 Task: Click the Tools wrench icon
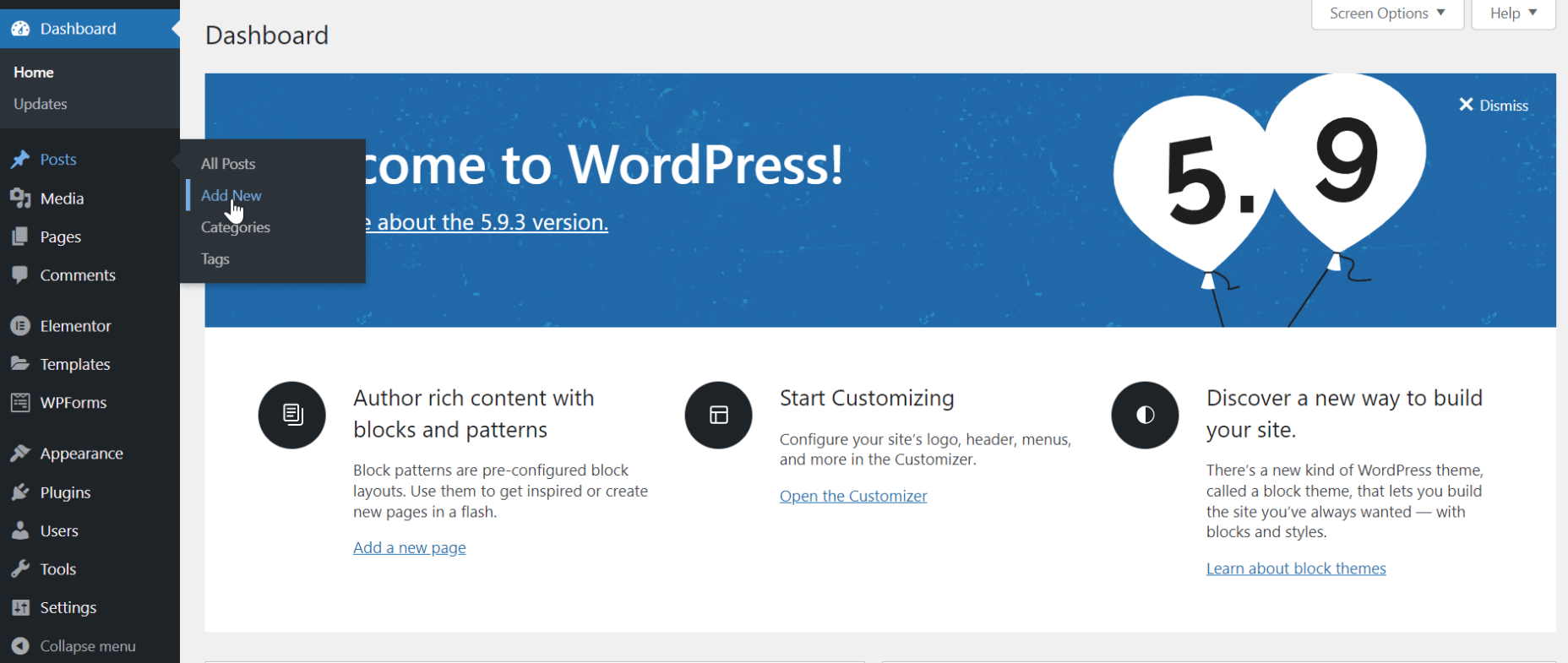click(x=20, y=569)
